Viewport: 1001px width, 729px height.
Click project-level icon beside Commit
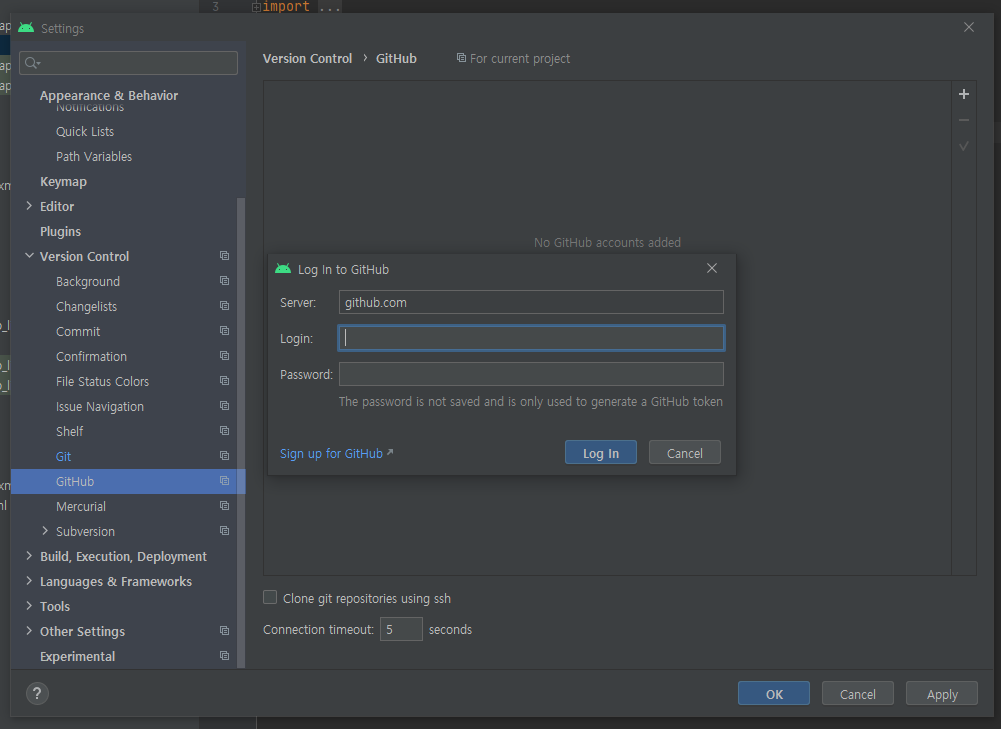coord(224,330)
